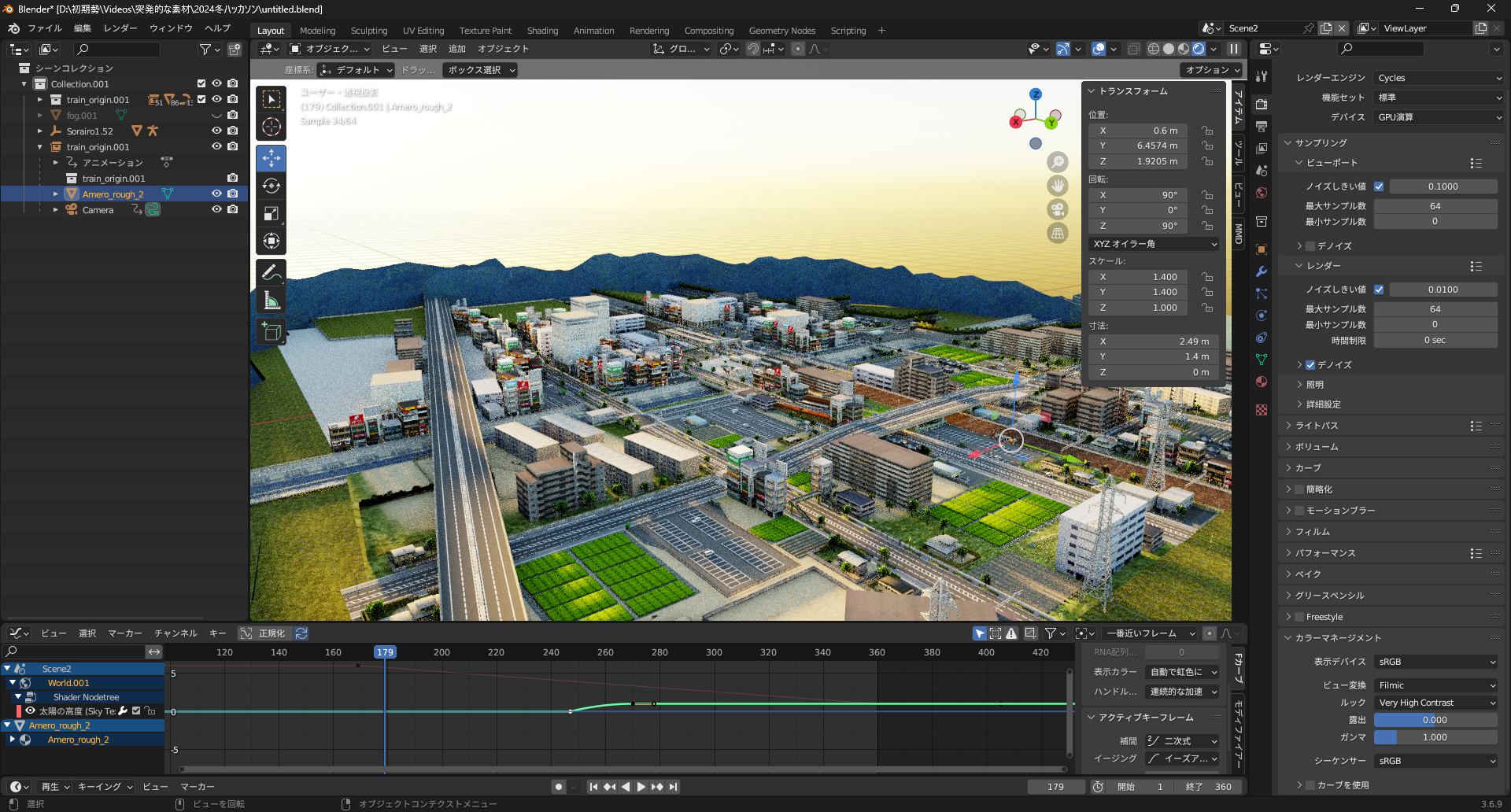
Task: Open XYZ Euler rotation mode dropdown
Action: [x=1154, y=244]
